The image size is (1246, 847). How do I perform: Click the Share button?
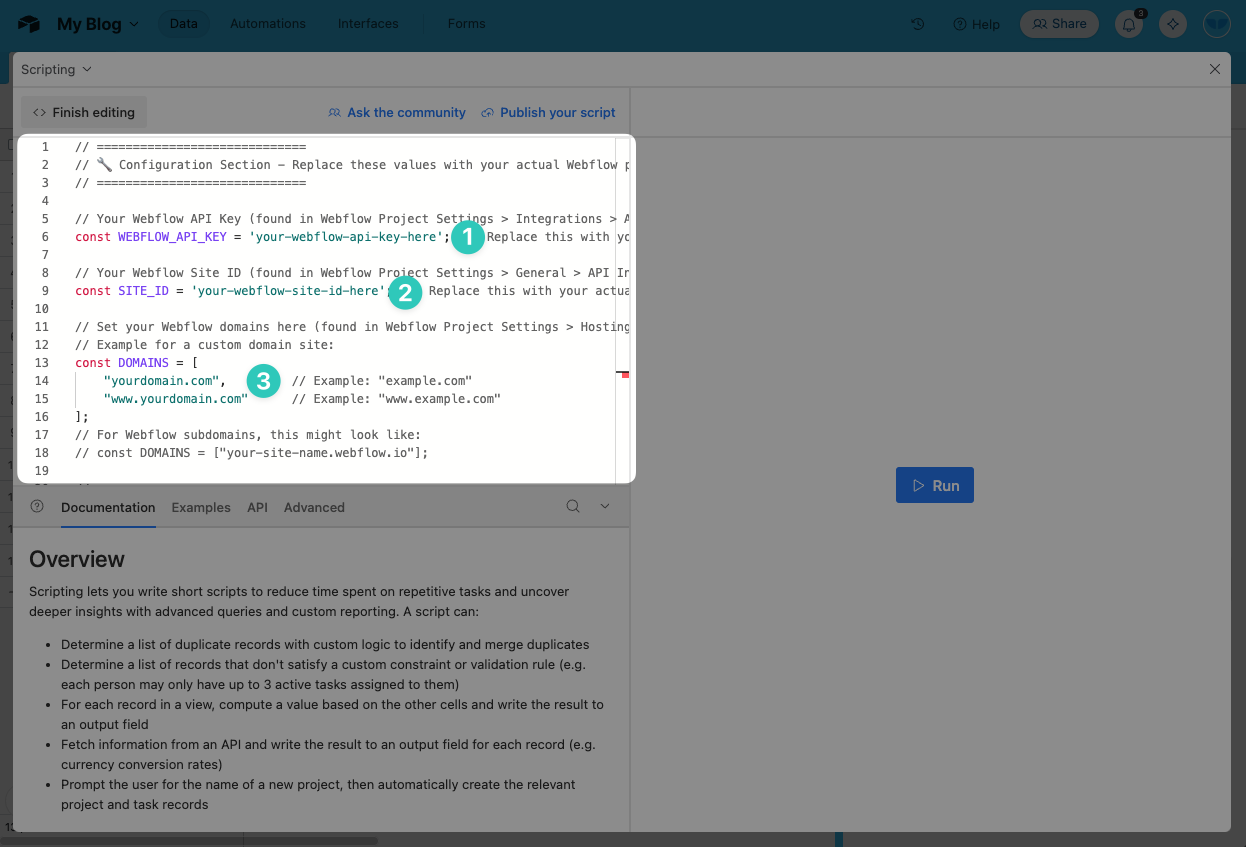click(x=1059, y=24)
